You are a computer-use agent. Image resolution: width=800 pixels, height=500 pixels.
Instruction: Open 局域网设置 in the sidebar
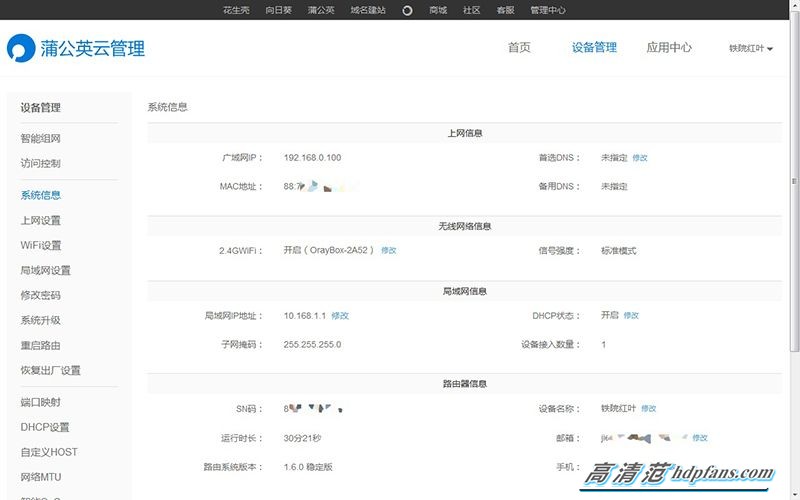pyautogui.click(x=45, y=270)
